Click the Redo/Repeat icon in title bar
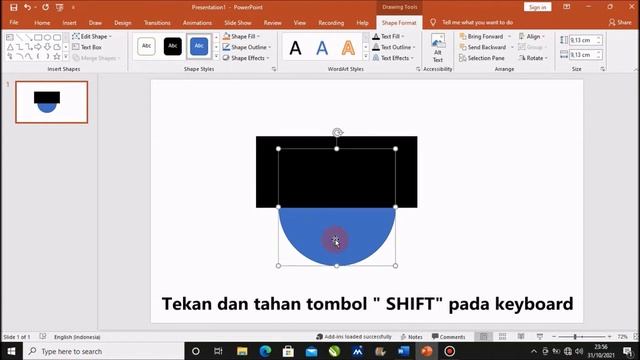 [45, 7]
